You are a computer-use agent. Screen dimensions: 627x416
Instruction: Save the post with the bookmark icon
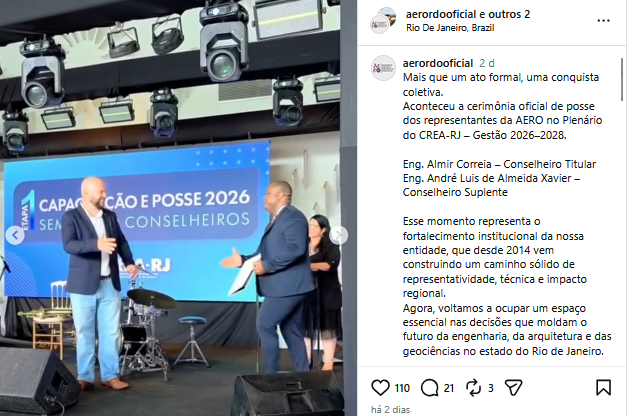click(603, 388)
